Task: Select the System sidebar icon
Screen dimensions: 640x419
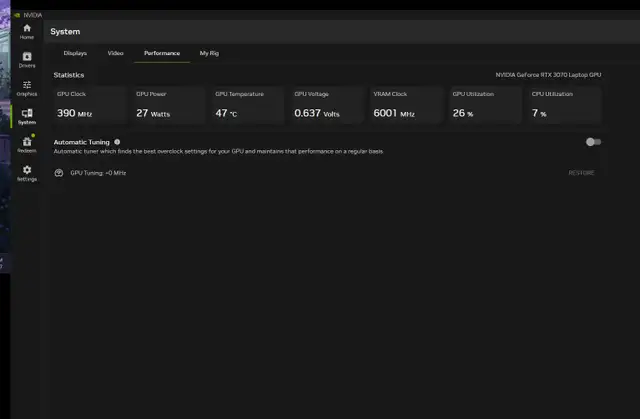Action: pyautogui.click(x=27, y=117)
